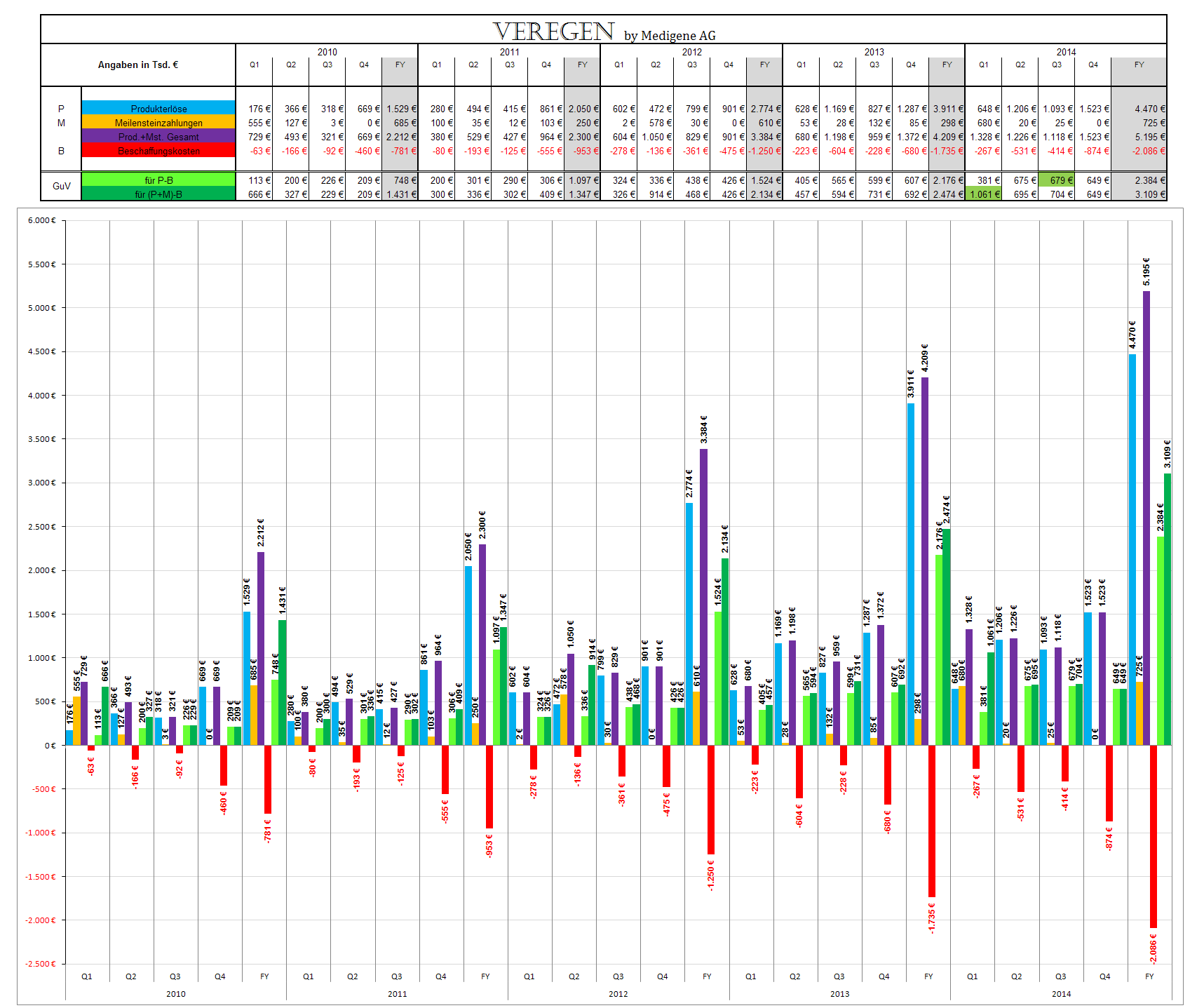Click the 2010 year header in the table
Image resolution: width=1204 pixels, height=1008 pixels.
[x=327, y=52]
